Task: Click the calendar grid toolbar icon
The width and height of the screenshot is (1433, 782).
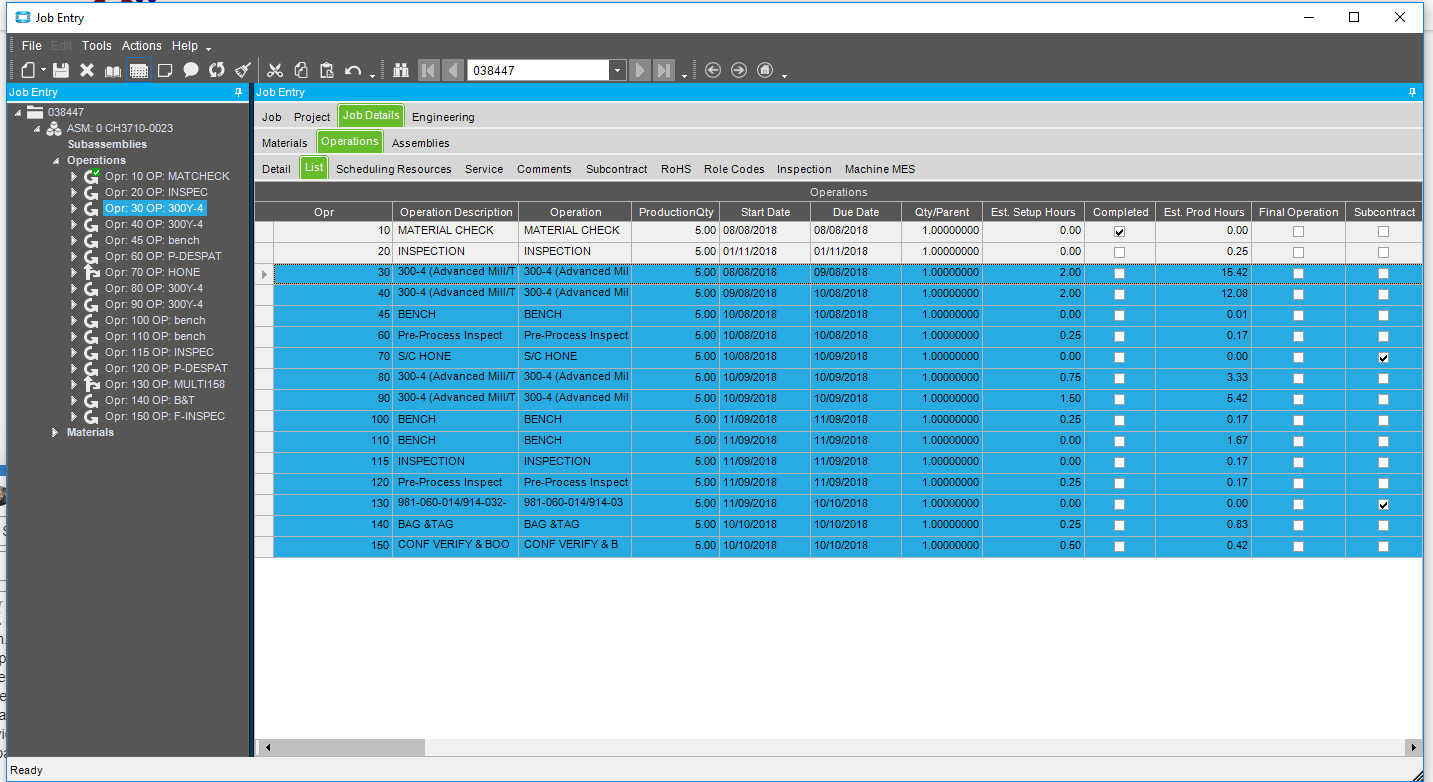Action: (139, 70)
